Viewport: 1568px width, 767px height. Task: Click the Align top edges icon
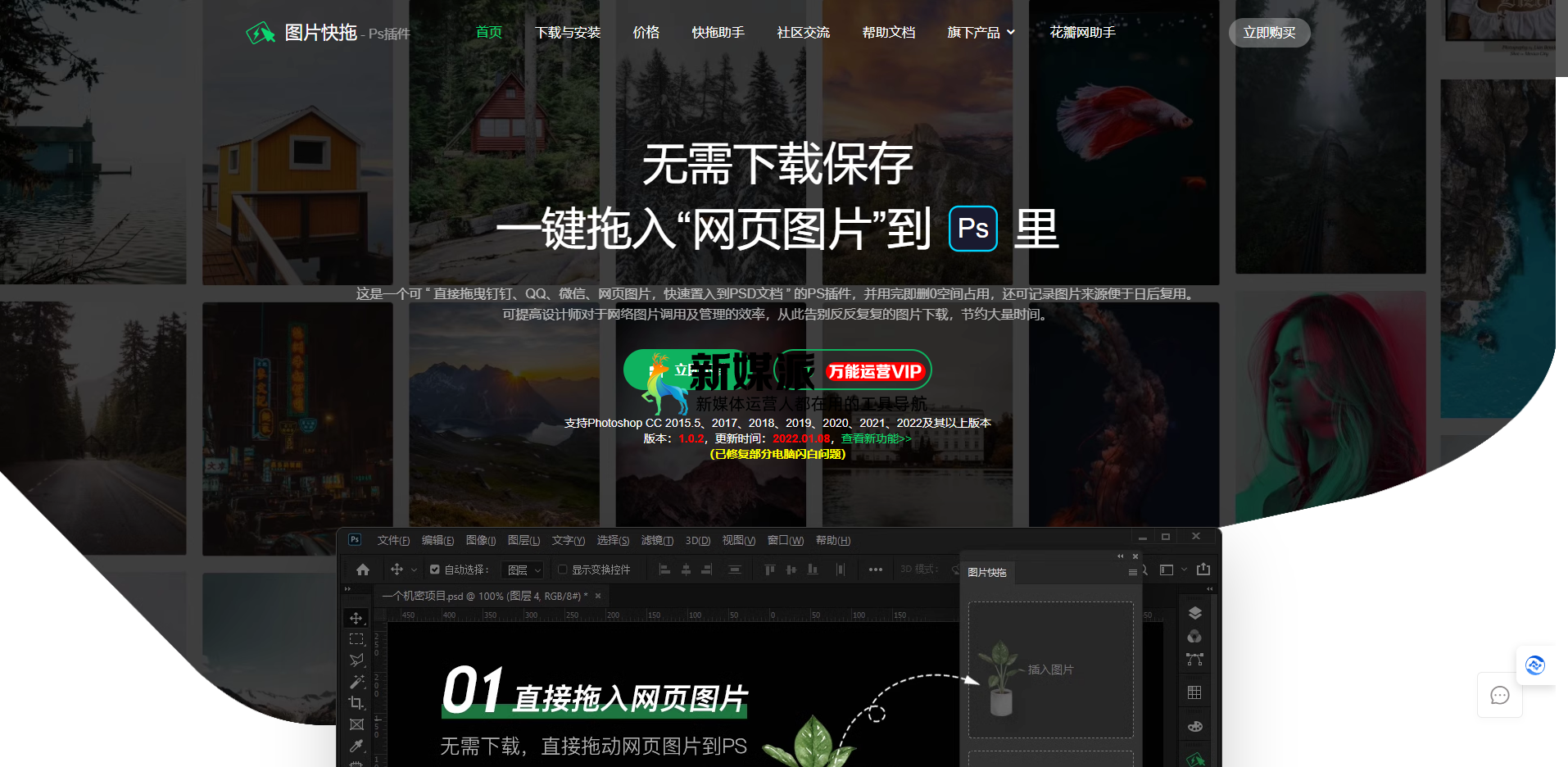point(769,570)
